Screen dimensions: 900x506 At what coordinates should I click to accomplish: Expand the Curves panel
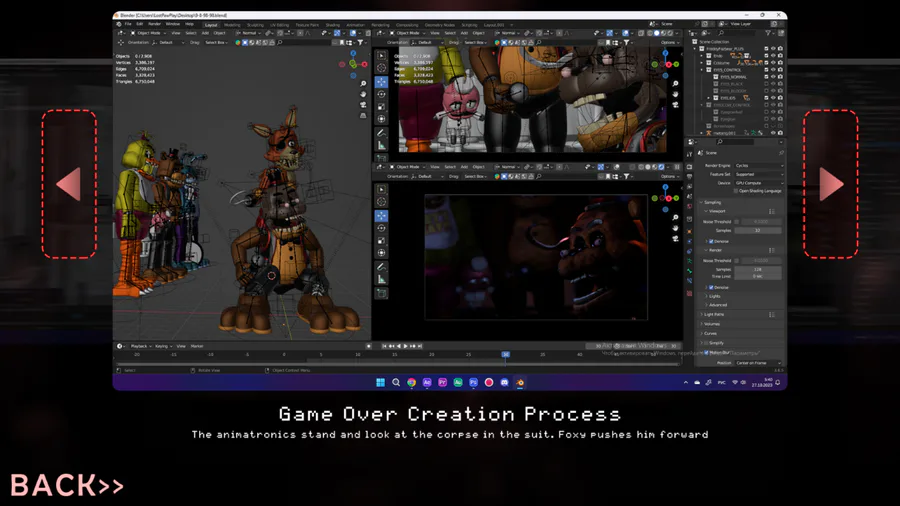[x=709, y=333]
